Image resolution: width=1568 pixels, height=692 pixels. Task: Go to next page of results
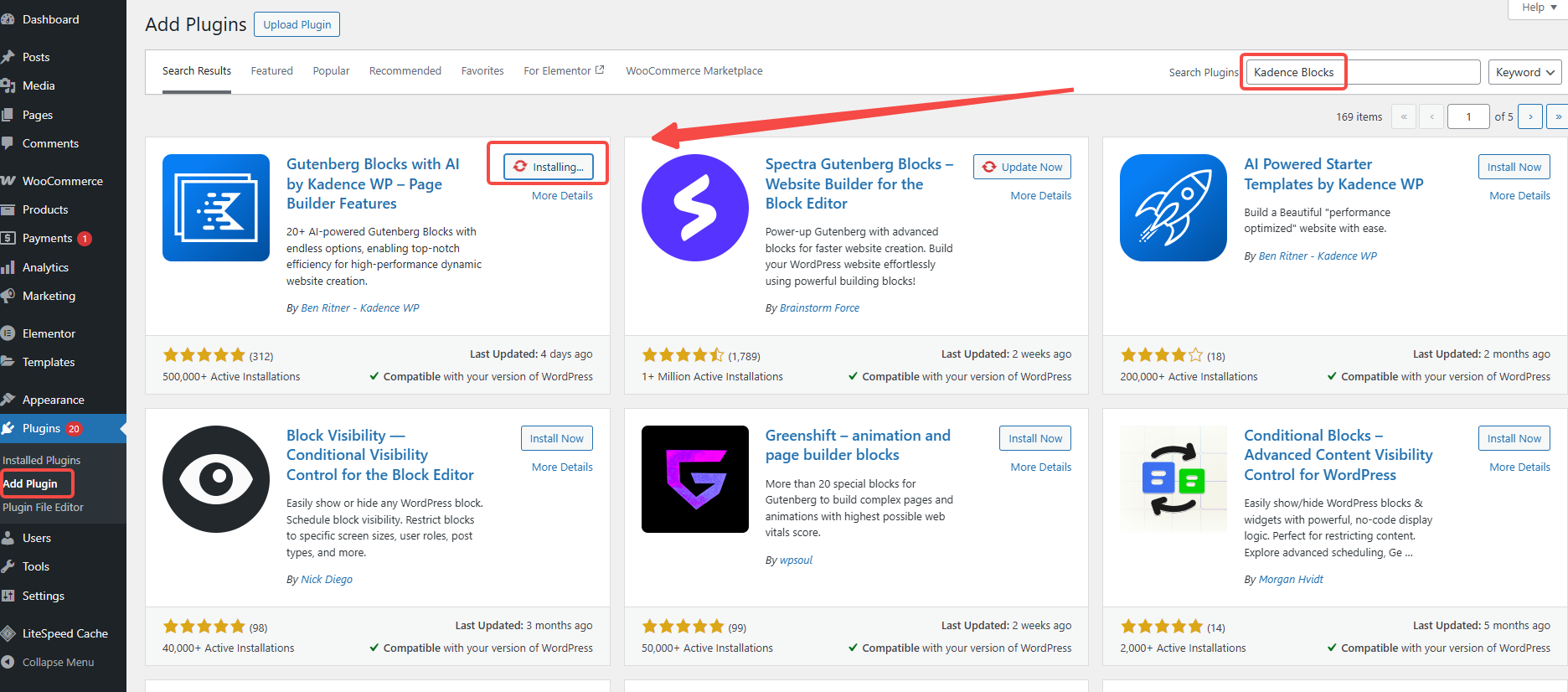pos(1530,116)
